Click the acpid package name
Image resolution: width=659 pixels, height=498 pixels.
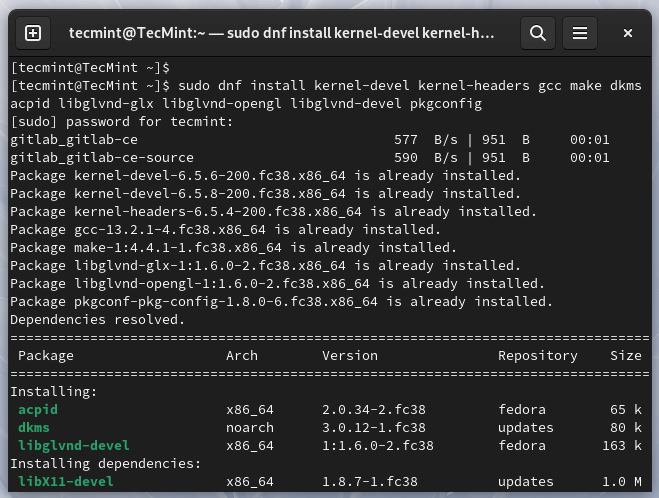point(38,409)
